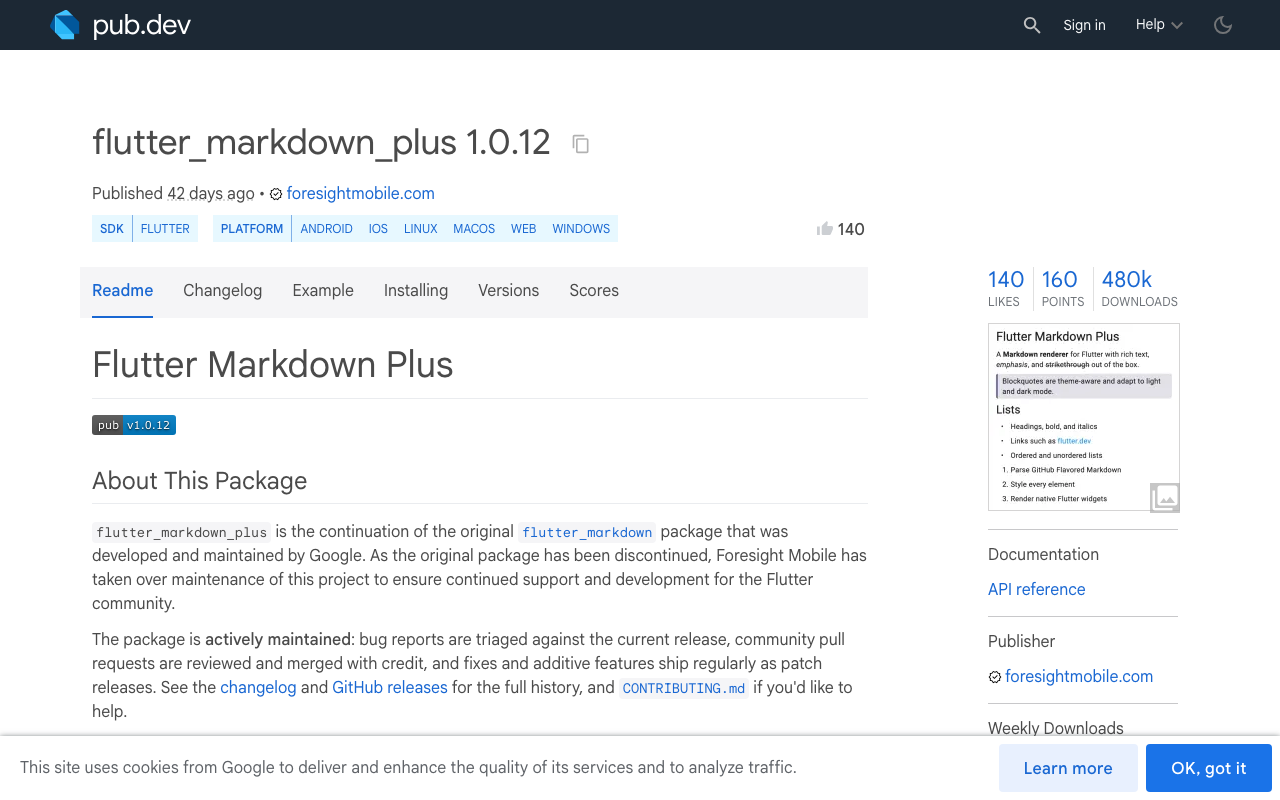Click the 140 LIKES score stat
The image size is (1280, 800).
coord(1006,287)
